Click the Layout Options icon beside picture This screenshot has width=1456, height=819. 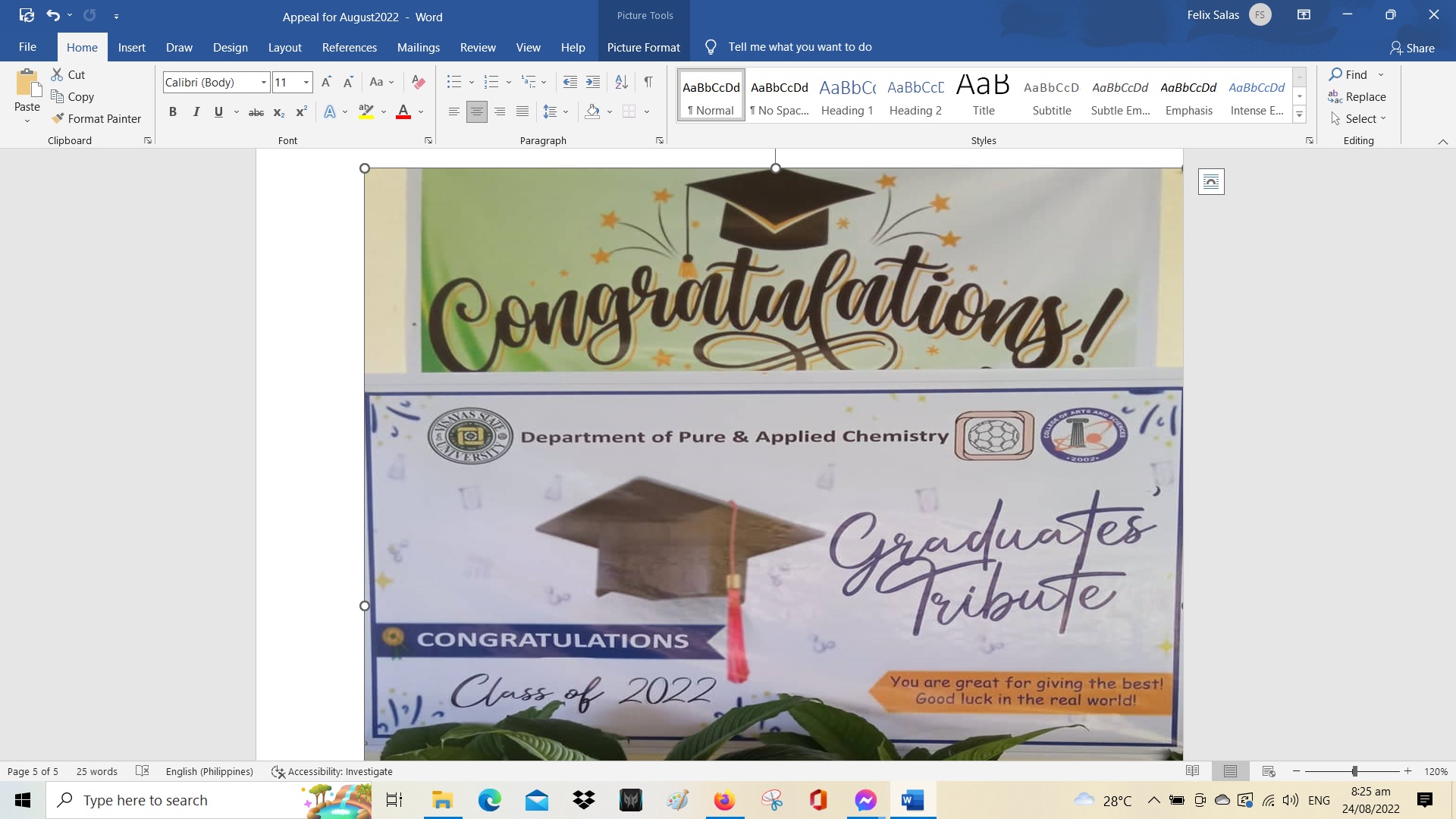click(x=1211, y=181)
